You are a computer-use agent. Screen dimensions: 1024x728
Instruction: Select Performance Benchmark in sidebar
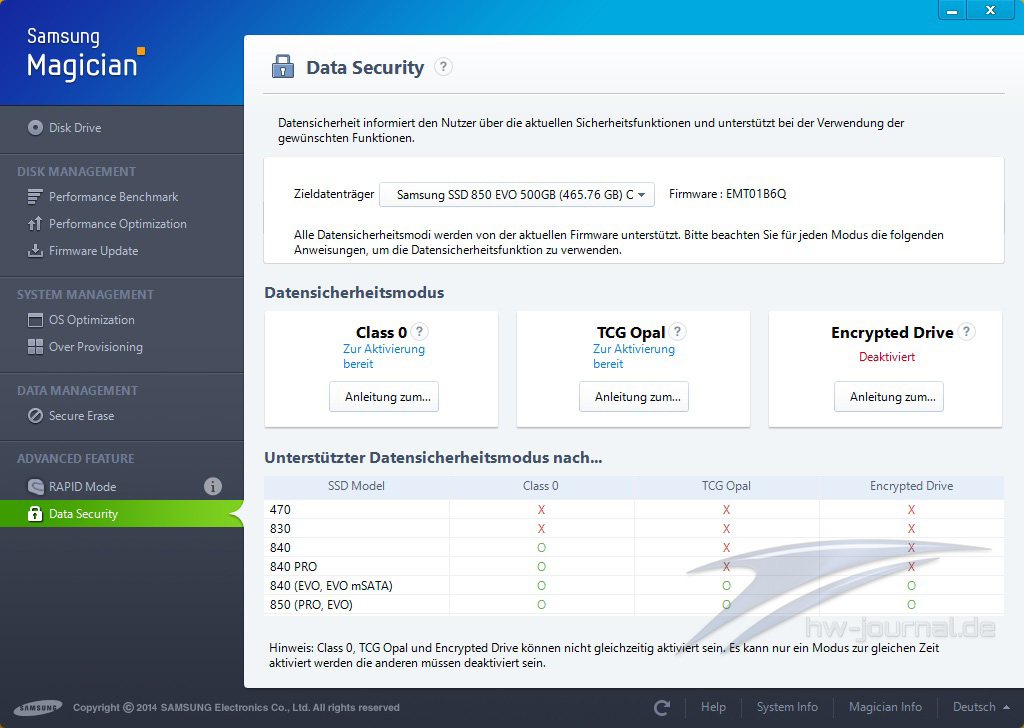coord(113,197)
